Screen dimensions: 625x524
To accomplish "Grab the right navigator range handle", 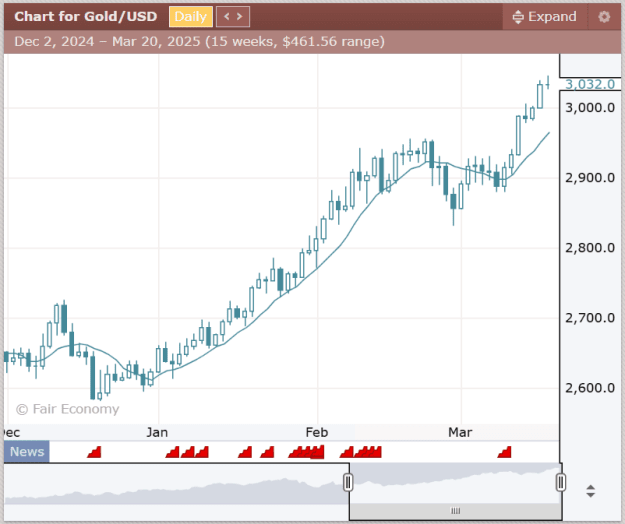I will coord(561,482).
